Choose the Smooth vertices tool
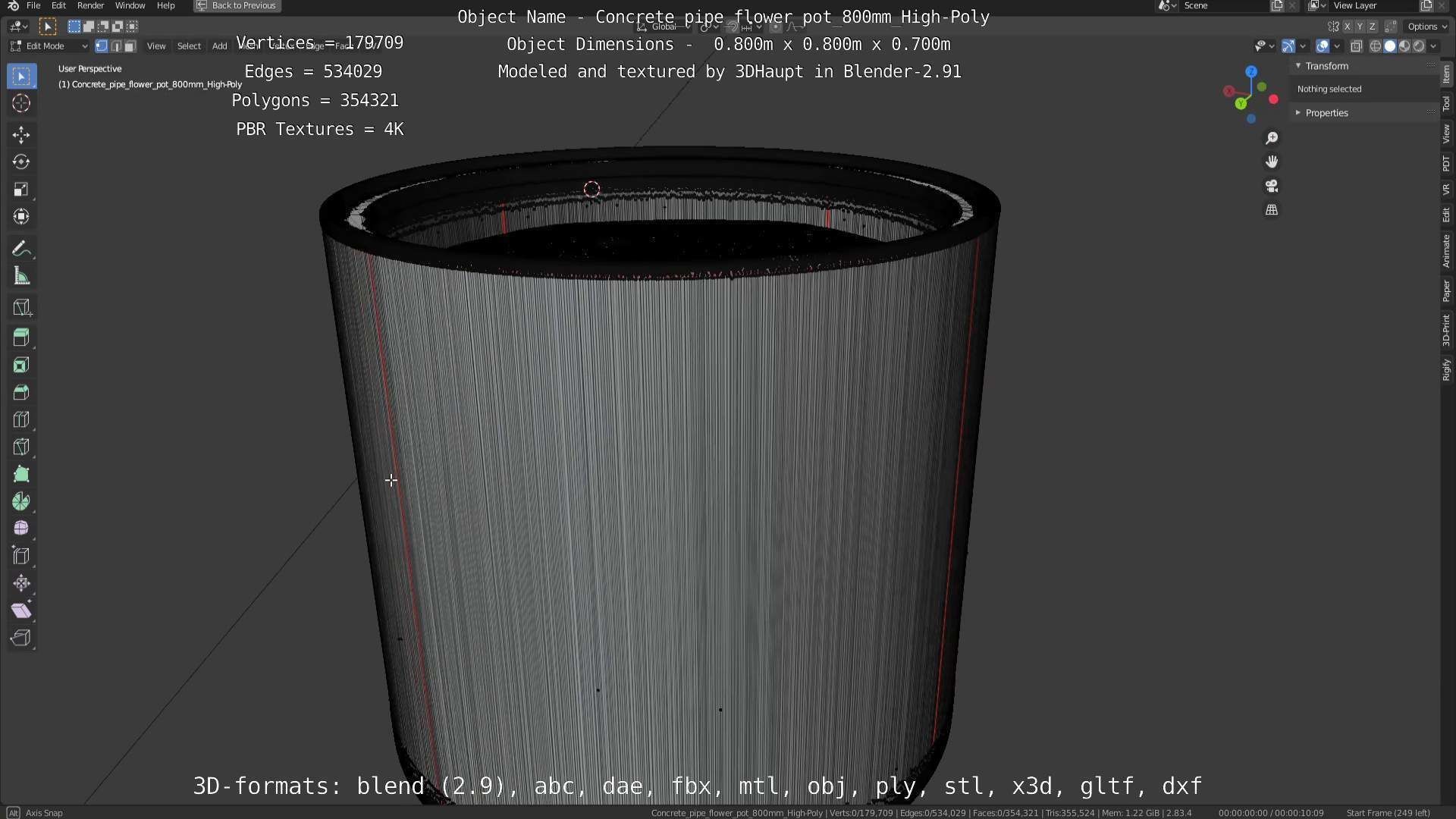The width and height of the screenshot is (1456, 819). click(x=21, y=529)
